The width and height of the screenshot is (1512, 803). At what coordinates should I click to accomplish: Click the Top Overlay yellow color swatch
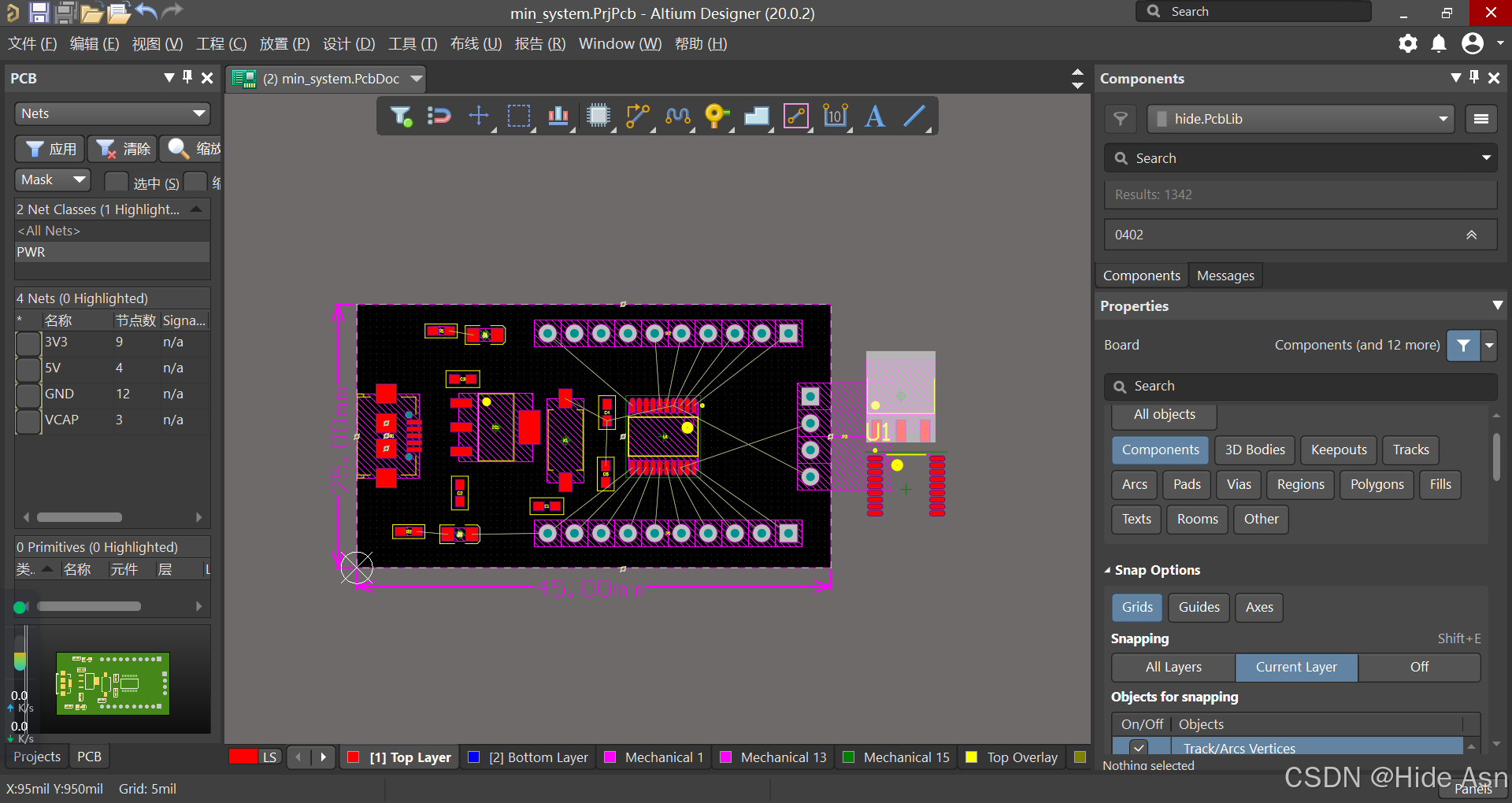[972, 757]
